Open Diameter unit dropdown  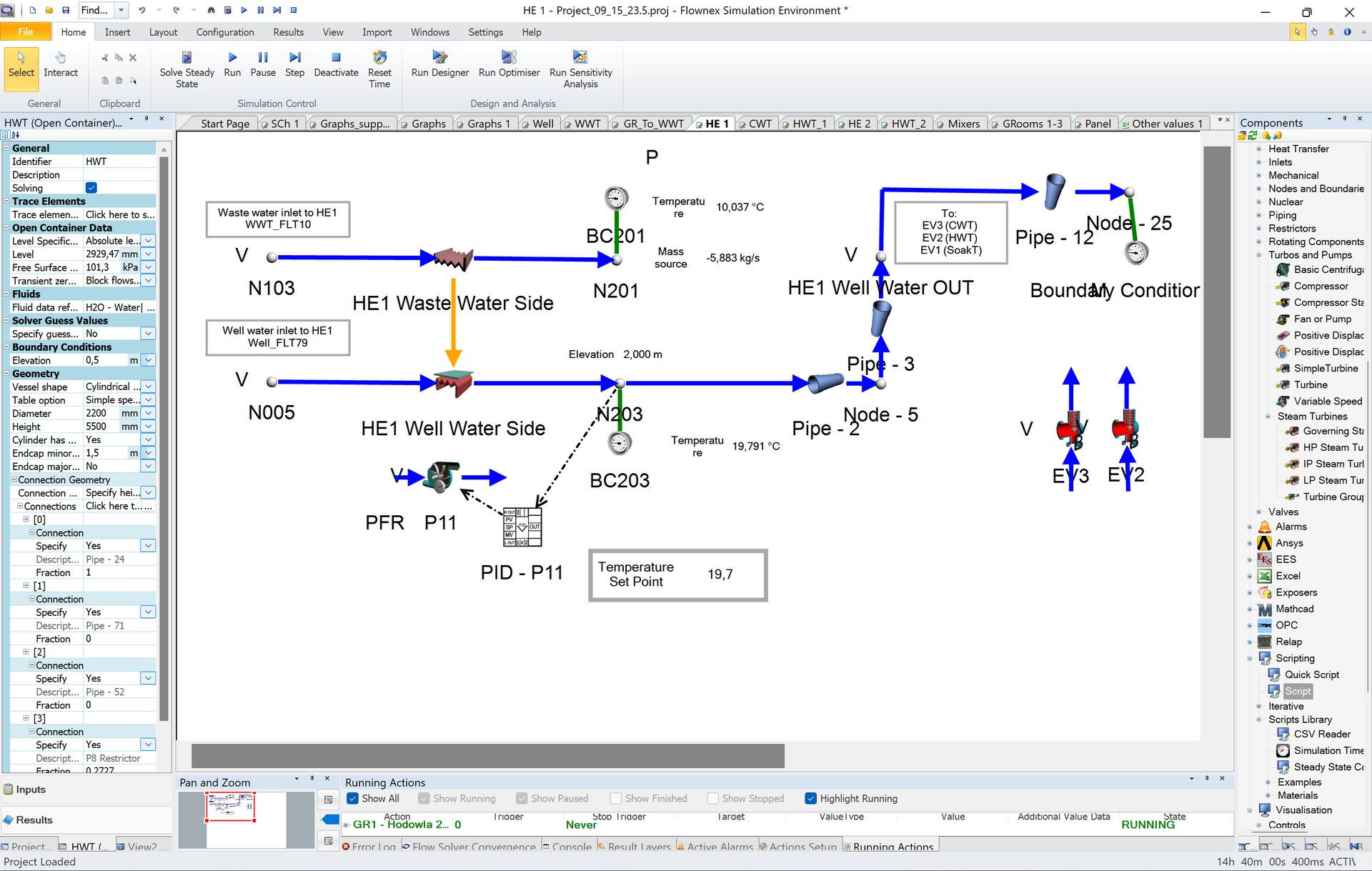click(x=148, y=413)
